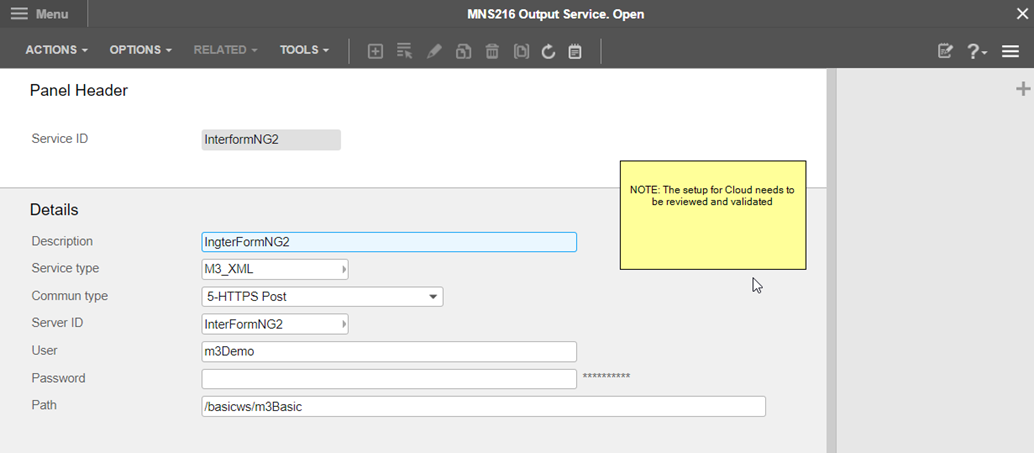Image resolution: width=1034 pixels, height=453 pixels.
Task: Open the hamburger menu at toolbar right
Action: (x=1010, y=51)
